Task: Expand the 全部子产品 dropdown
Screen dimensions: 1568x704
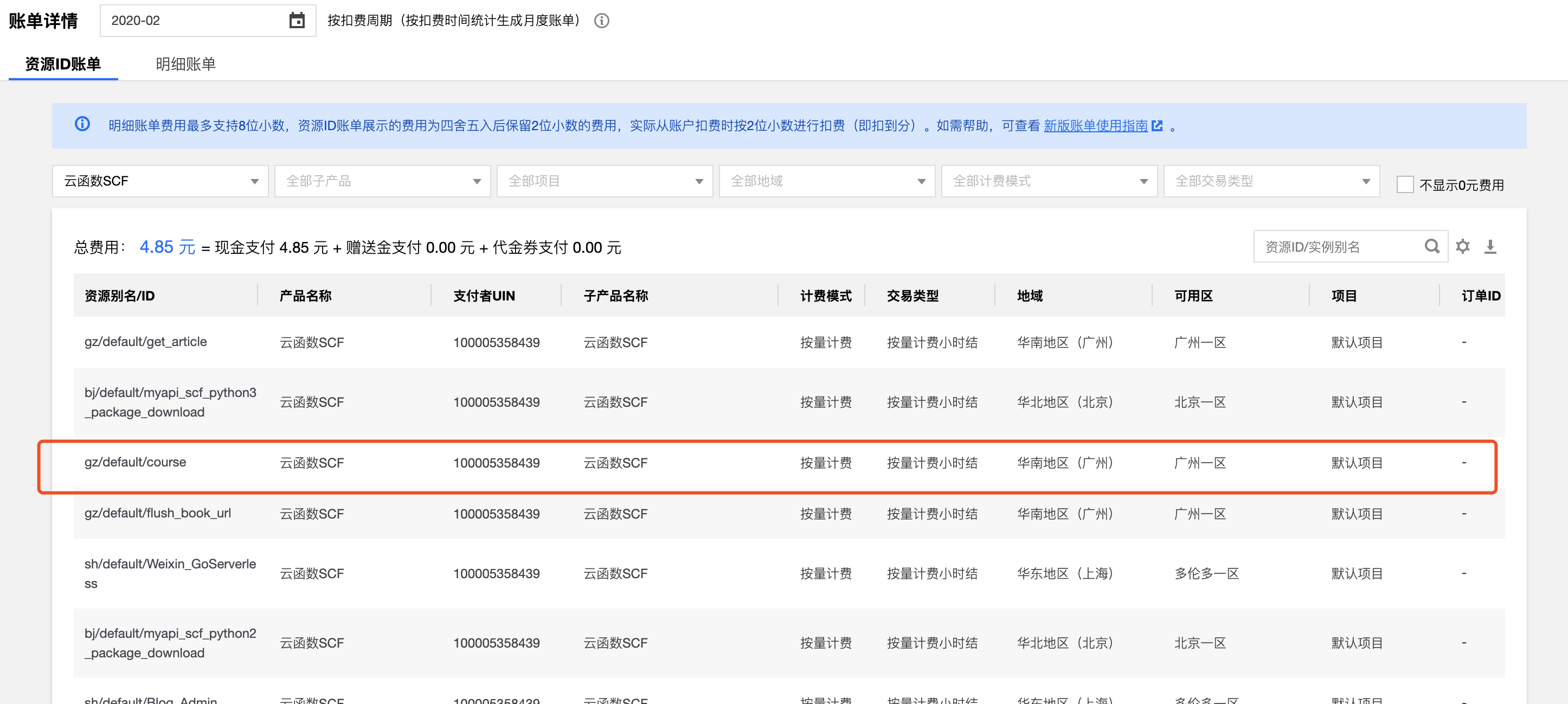Action: pos(382,181)
